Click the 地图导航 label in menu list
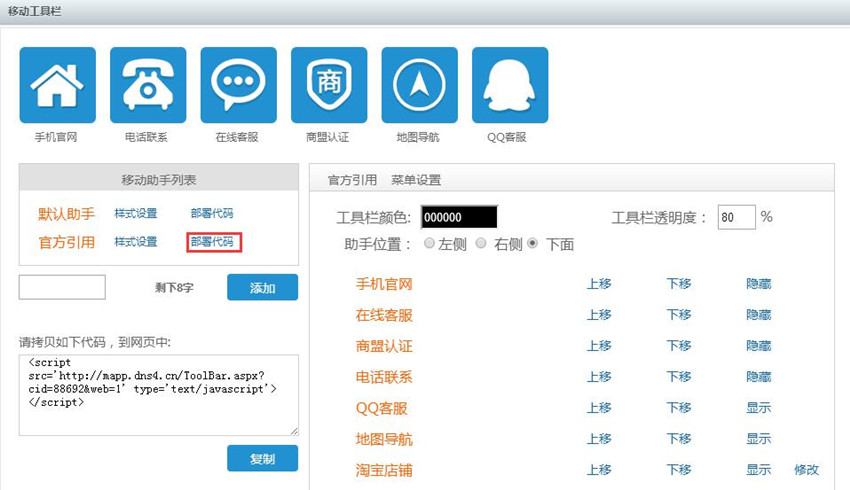Viewport: 850px width, 490px height. point(384,439)
